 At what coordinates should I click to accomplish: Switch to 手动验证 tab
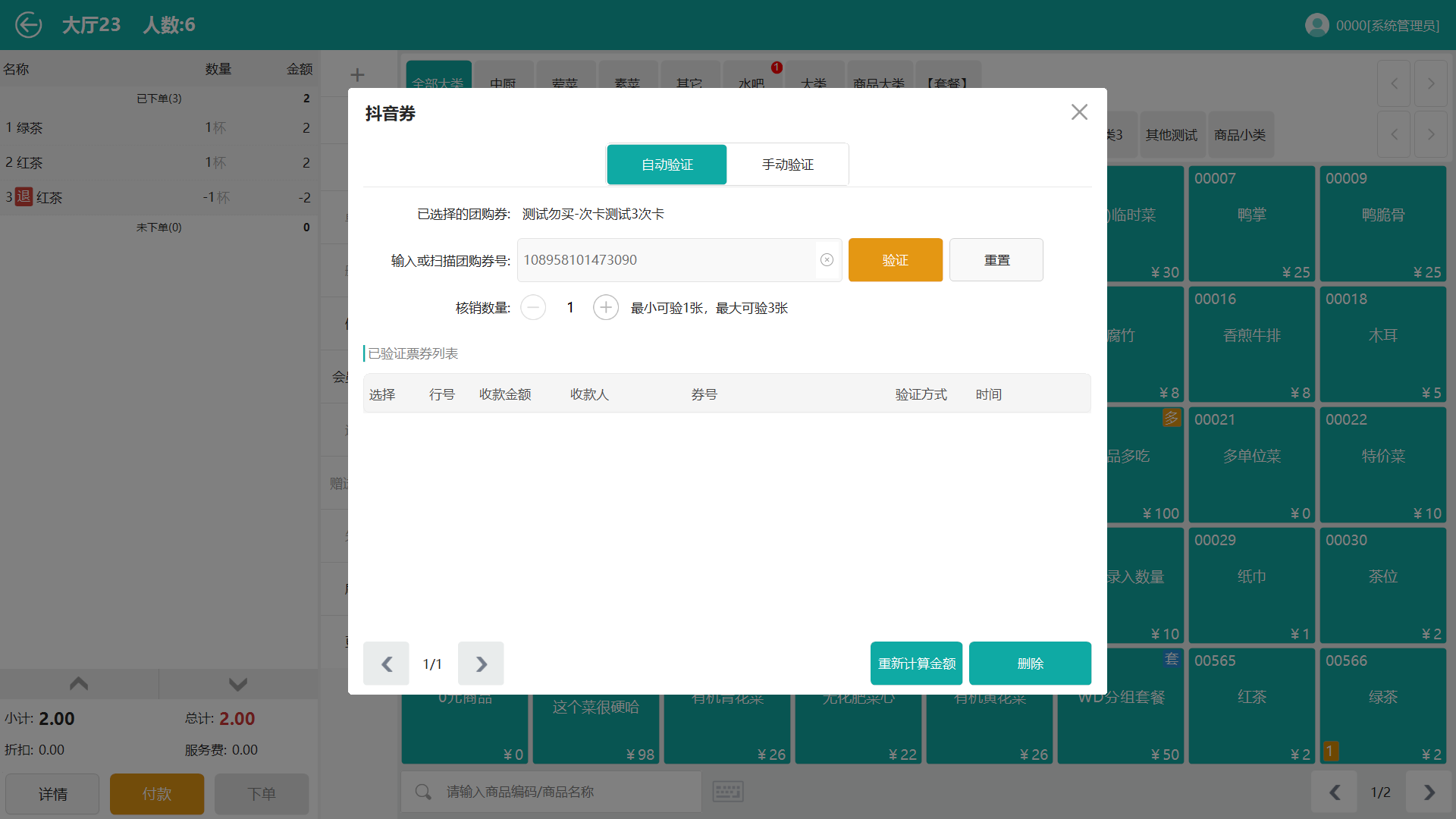[788, 165]
